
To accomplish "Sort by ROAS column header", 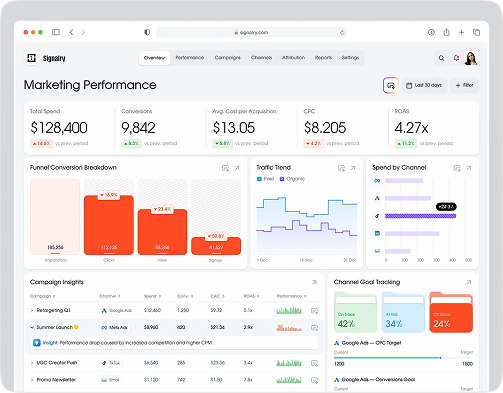I will click(x=251, y=296).
